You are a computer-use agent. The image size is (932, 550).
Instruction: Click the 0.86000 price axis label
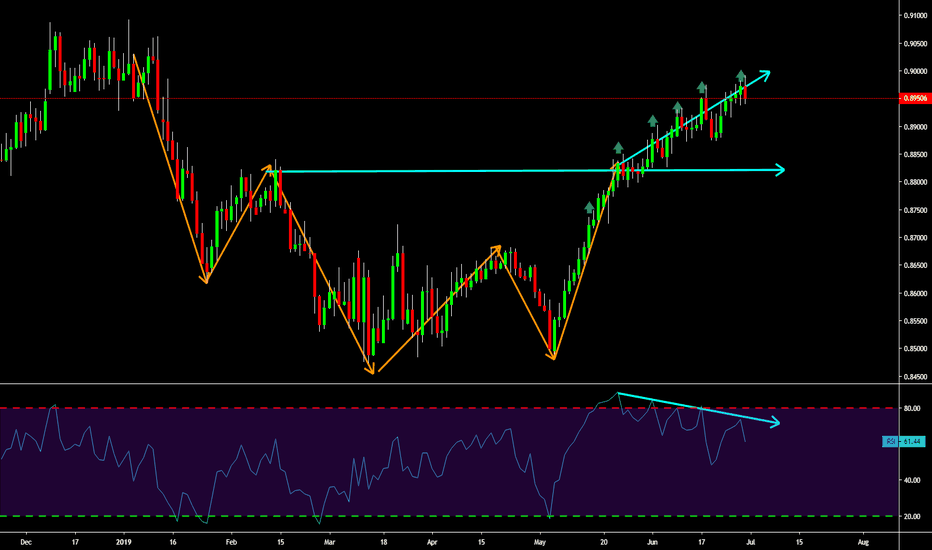coord(915,293)
